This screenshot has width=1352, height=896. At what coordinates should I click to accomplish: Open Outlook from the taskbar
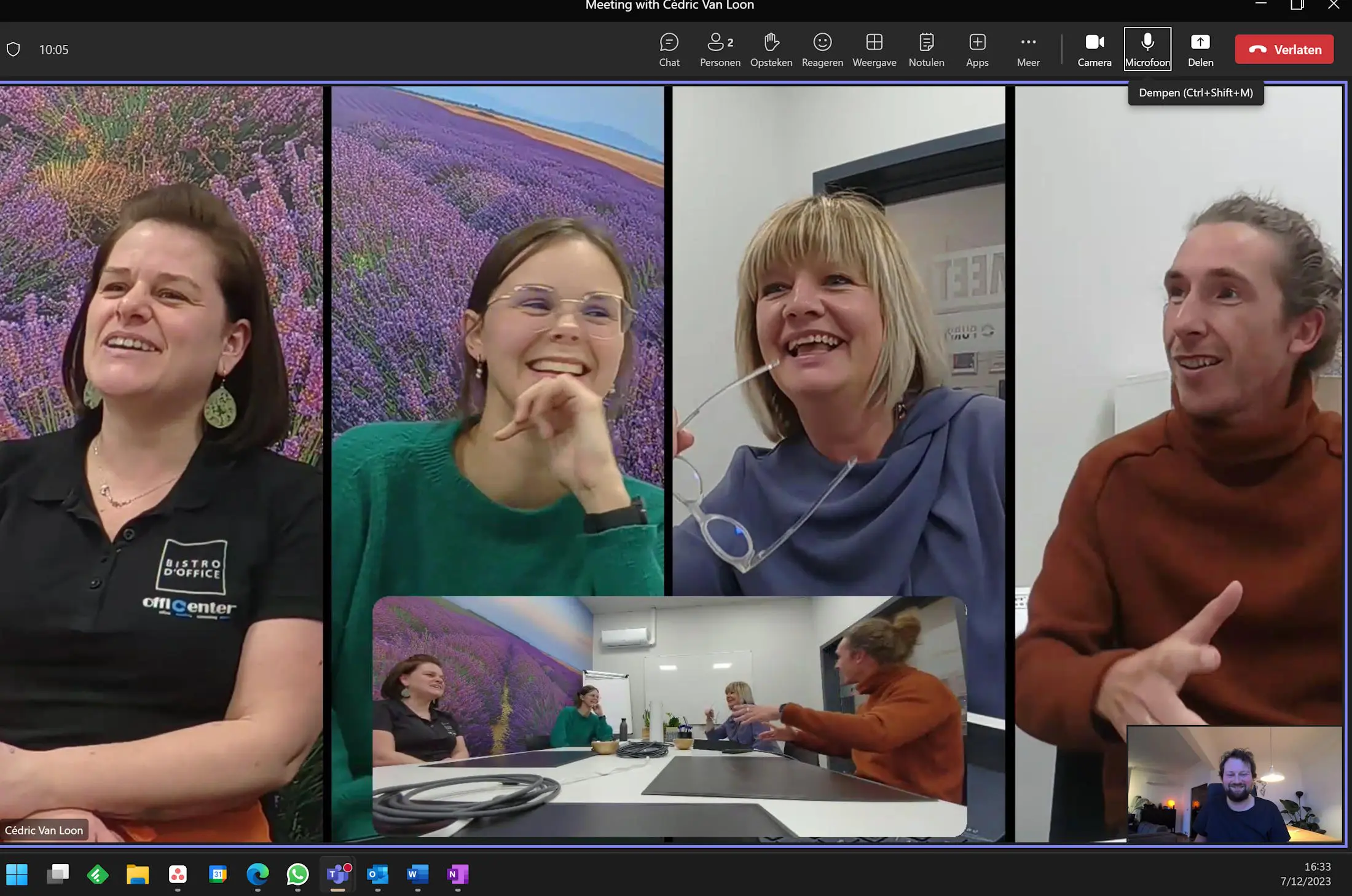pyautogui.click(x=377, y=873)
